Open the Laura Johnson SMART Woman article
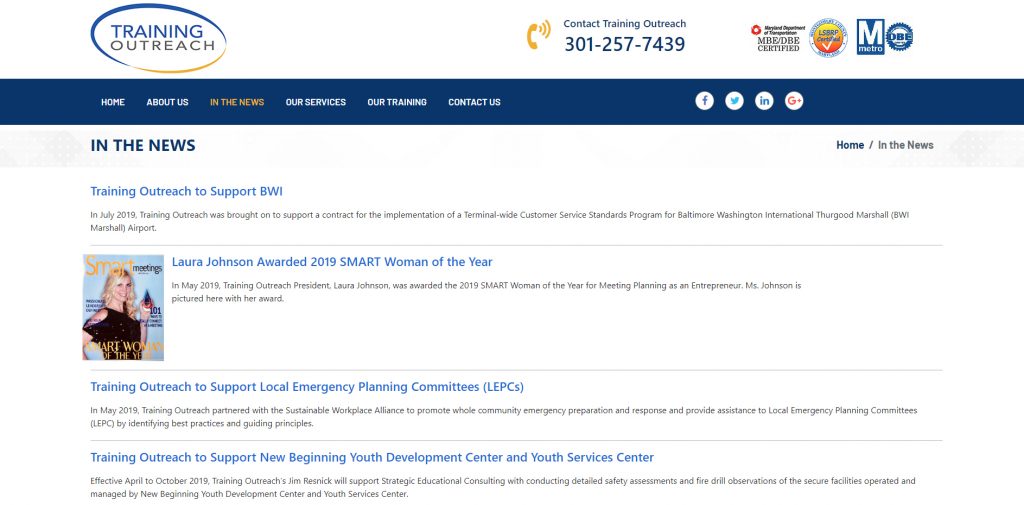Image resolution: width=1024 pixels, height=505 pixels. pos(332,262)
